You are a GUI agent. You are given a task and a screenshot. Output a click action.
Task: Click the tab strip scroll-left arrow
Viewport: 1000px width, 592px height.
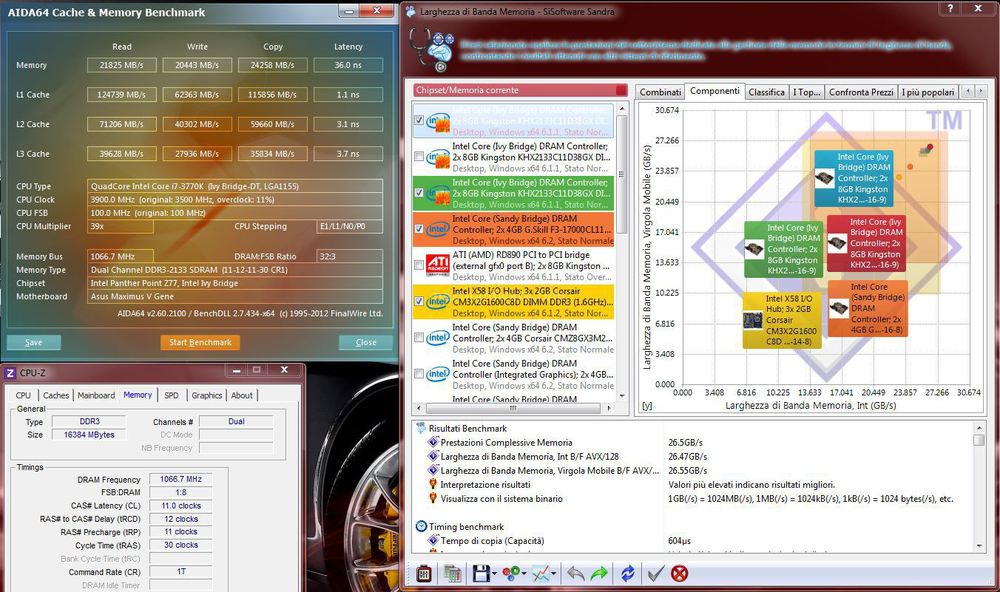967,91
